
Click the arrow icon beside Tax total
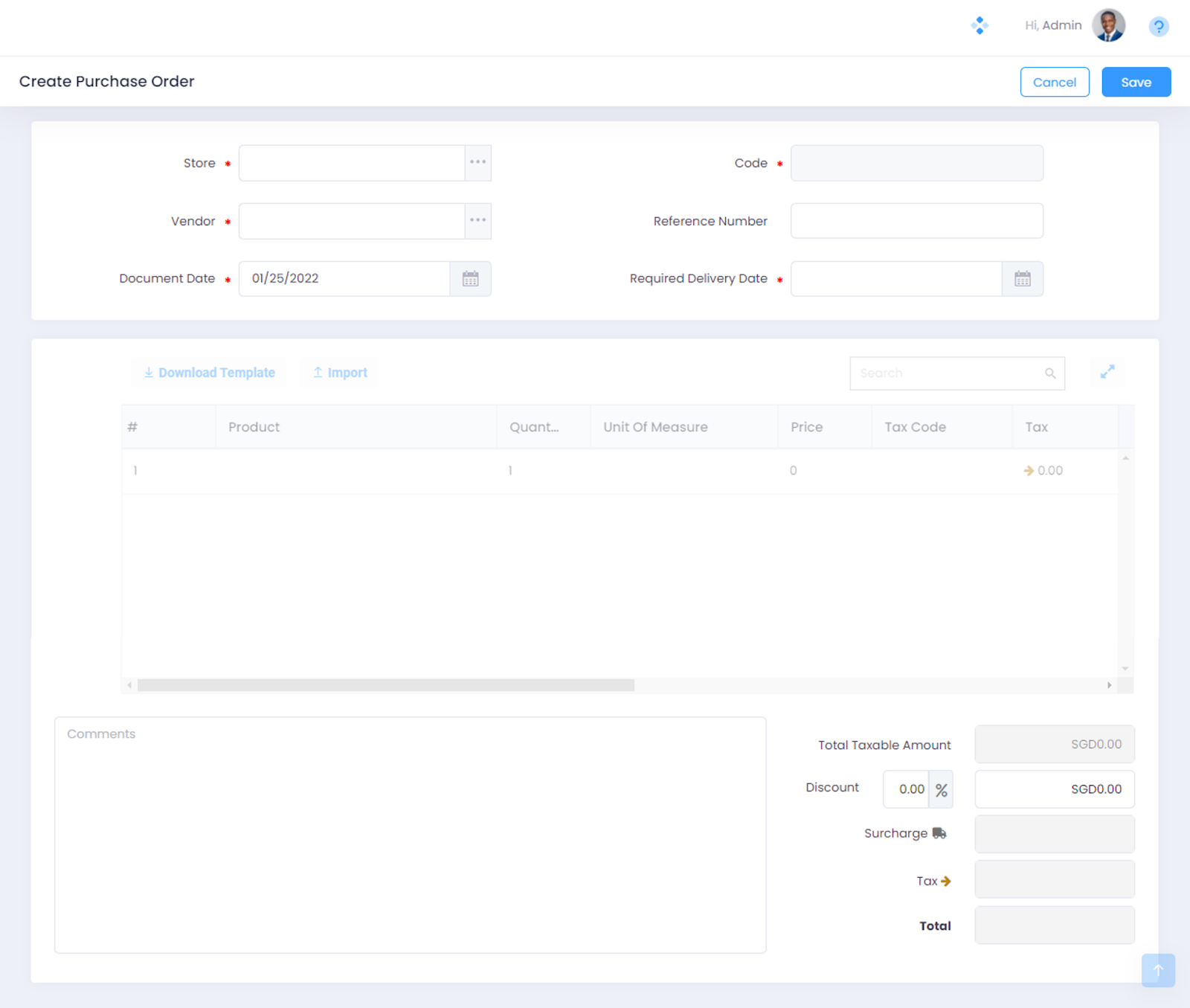946,881
